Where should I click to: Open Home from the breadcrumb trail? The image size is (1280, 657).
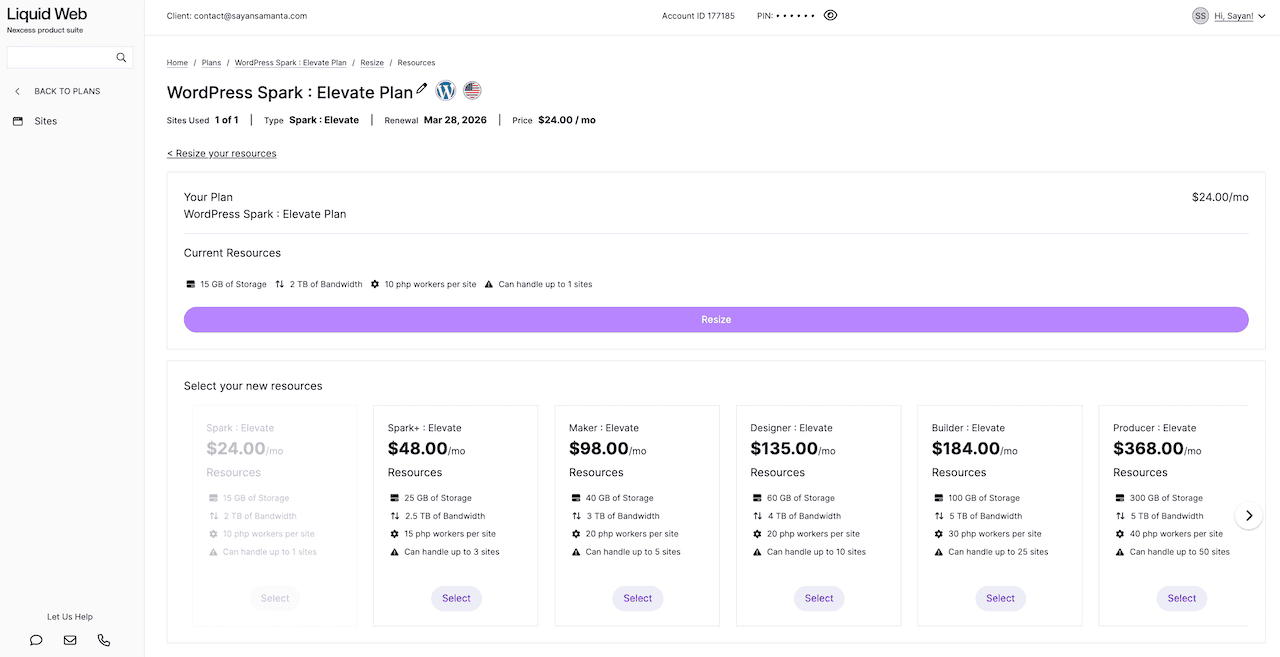(177, 62)
